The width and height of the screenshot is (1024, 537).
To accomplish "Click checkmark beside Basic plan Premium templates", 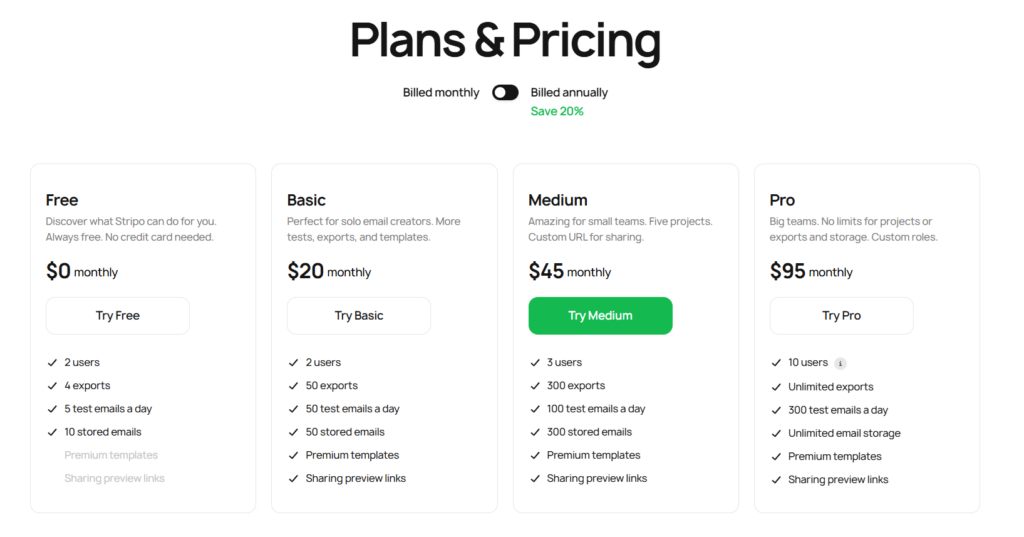I will pyautogui.click(x=293, y=456).
